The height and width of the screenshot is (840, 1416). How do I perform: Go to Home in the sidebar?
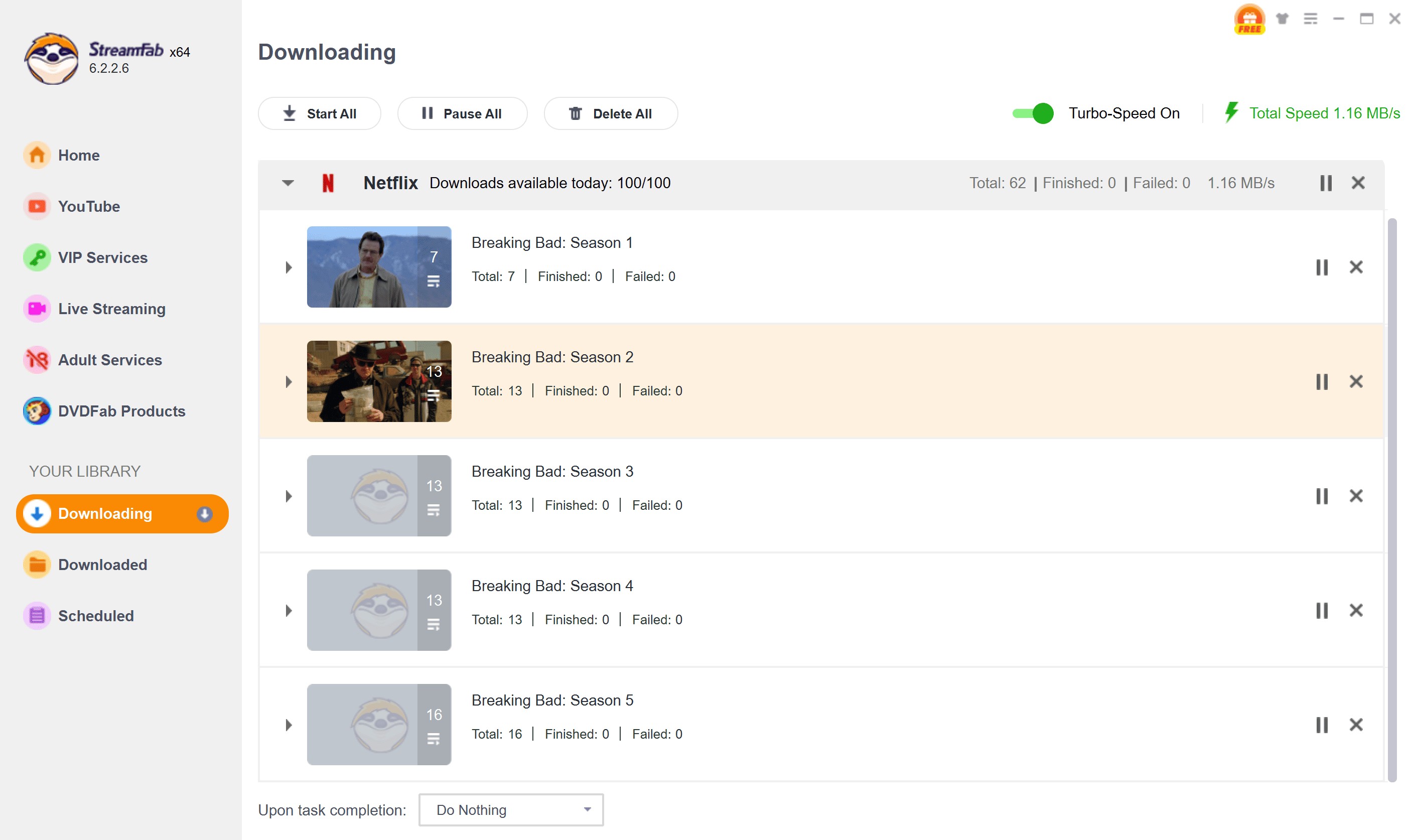coord(79,155)
